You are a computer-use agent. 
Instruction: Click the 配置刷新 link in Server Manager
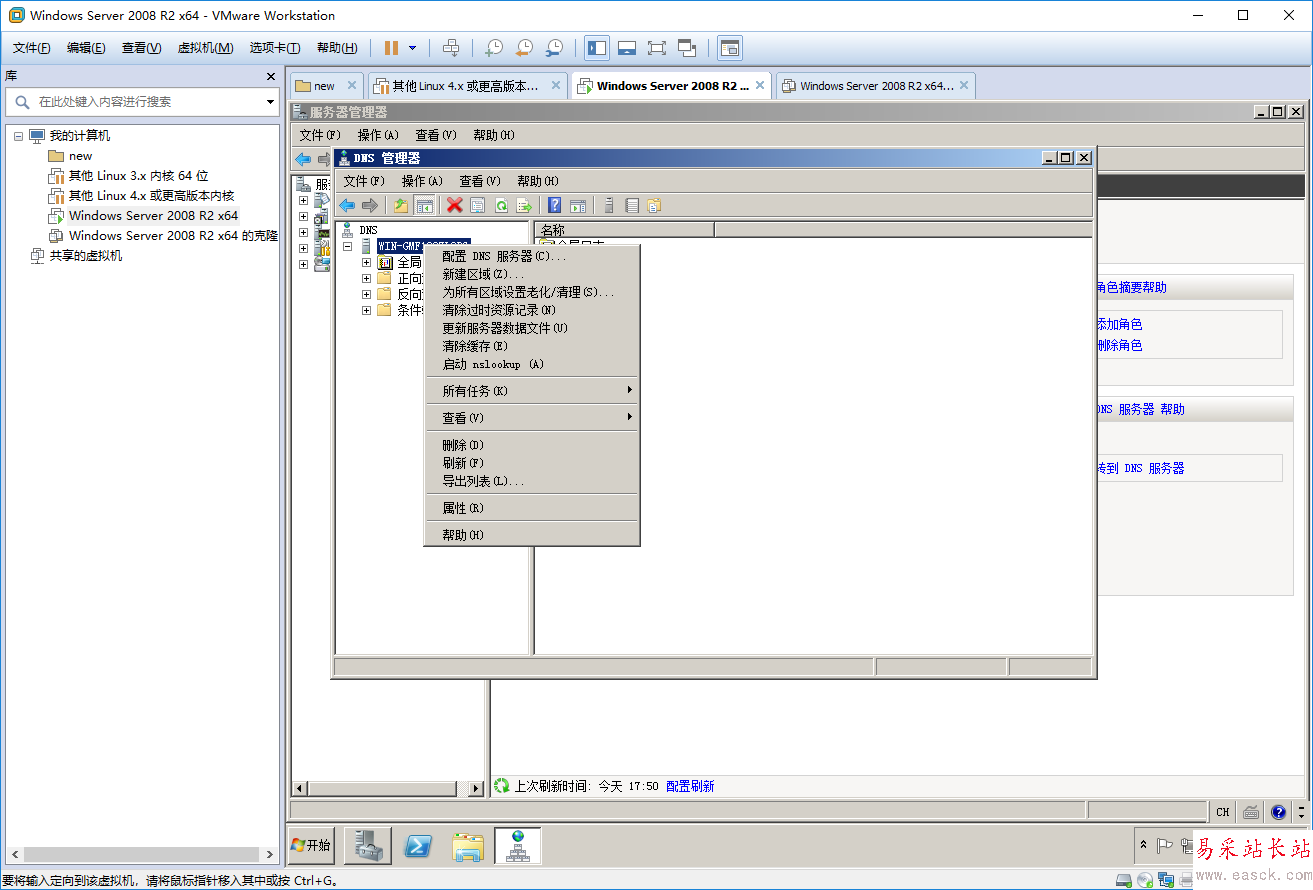(x=690, y=787)
